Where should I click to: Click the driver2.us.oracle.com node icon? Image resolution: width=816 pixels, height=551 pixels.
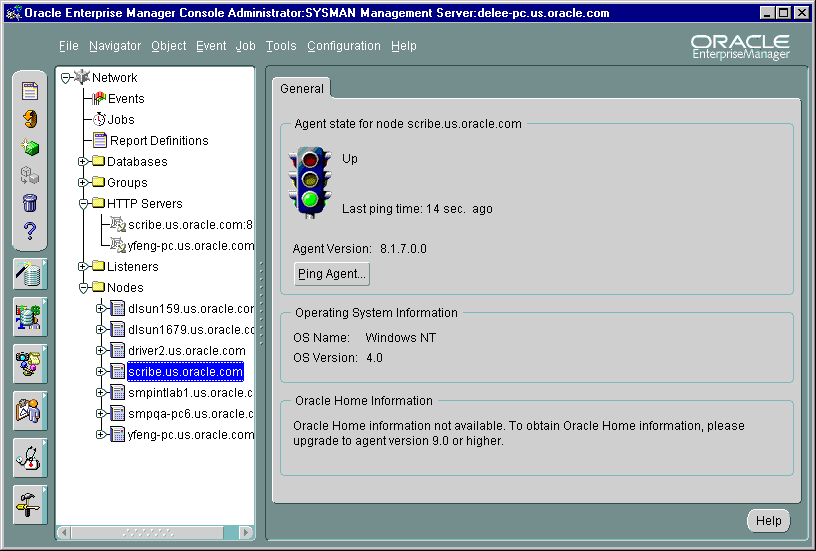pyautogui.click(x=118, y=351)
